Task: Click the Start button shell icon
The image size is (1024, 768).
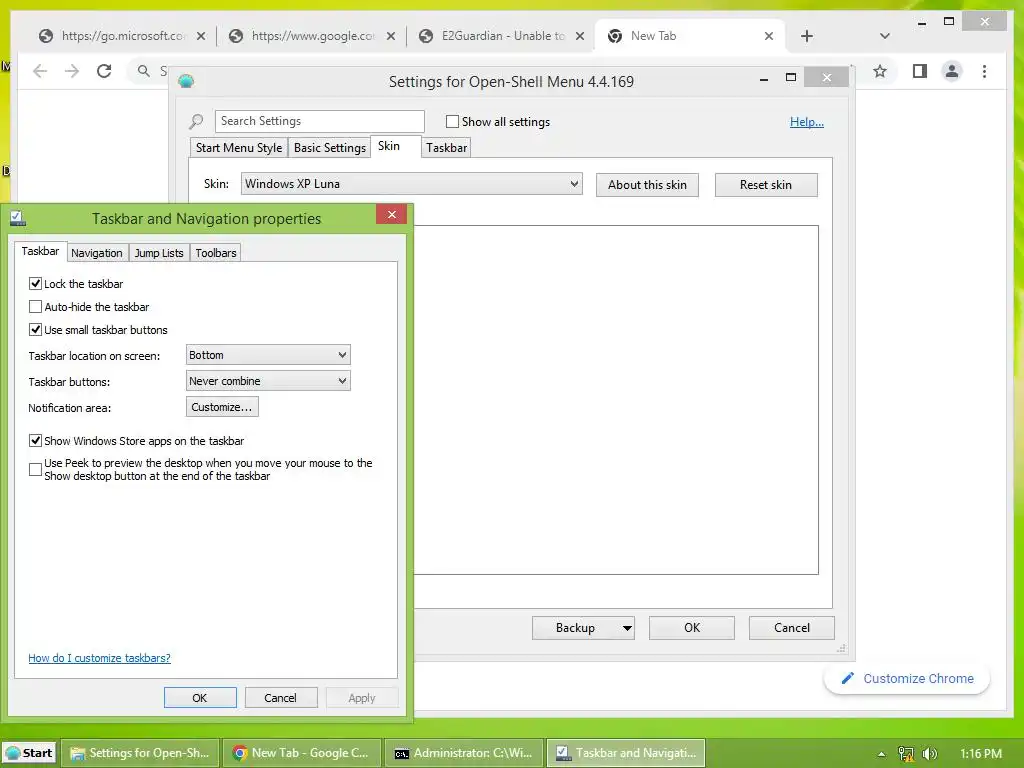Action: 13,753
